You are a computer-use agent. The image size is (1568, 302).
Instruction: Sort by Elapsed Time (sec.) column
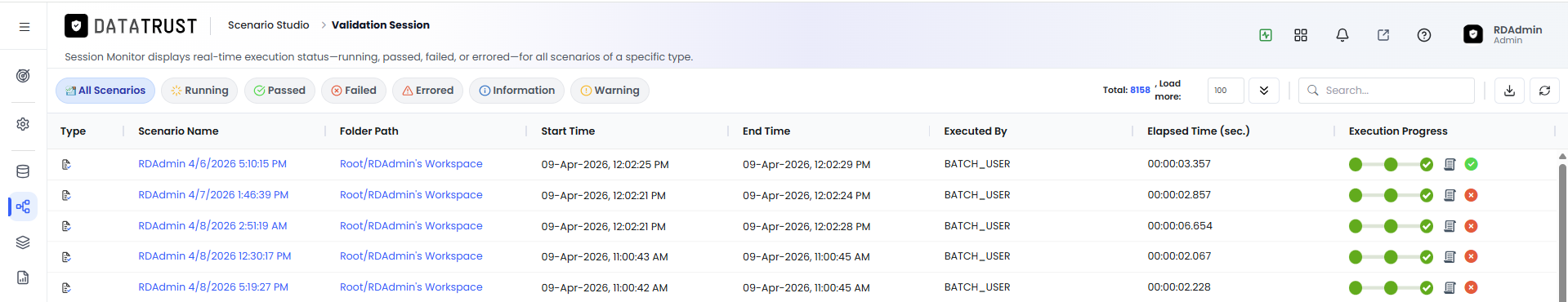(1199, 131)
